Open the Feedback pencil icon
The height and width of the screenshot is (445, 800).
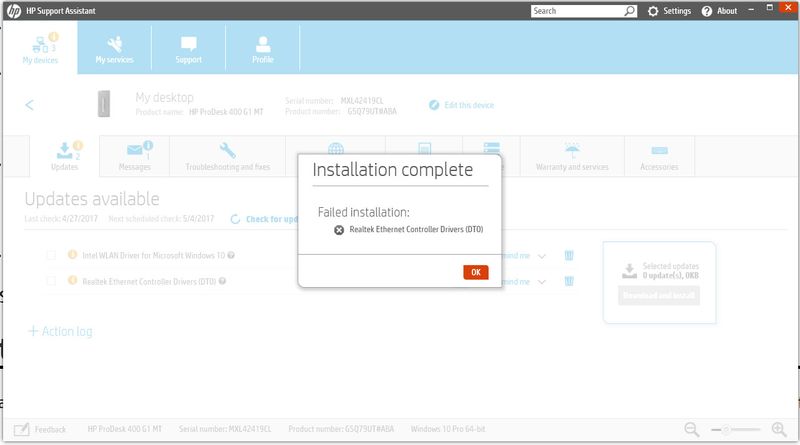(21, 429)
